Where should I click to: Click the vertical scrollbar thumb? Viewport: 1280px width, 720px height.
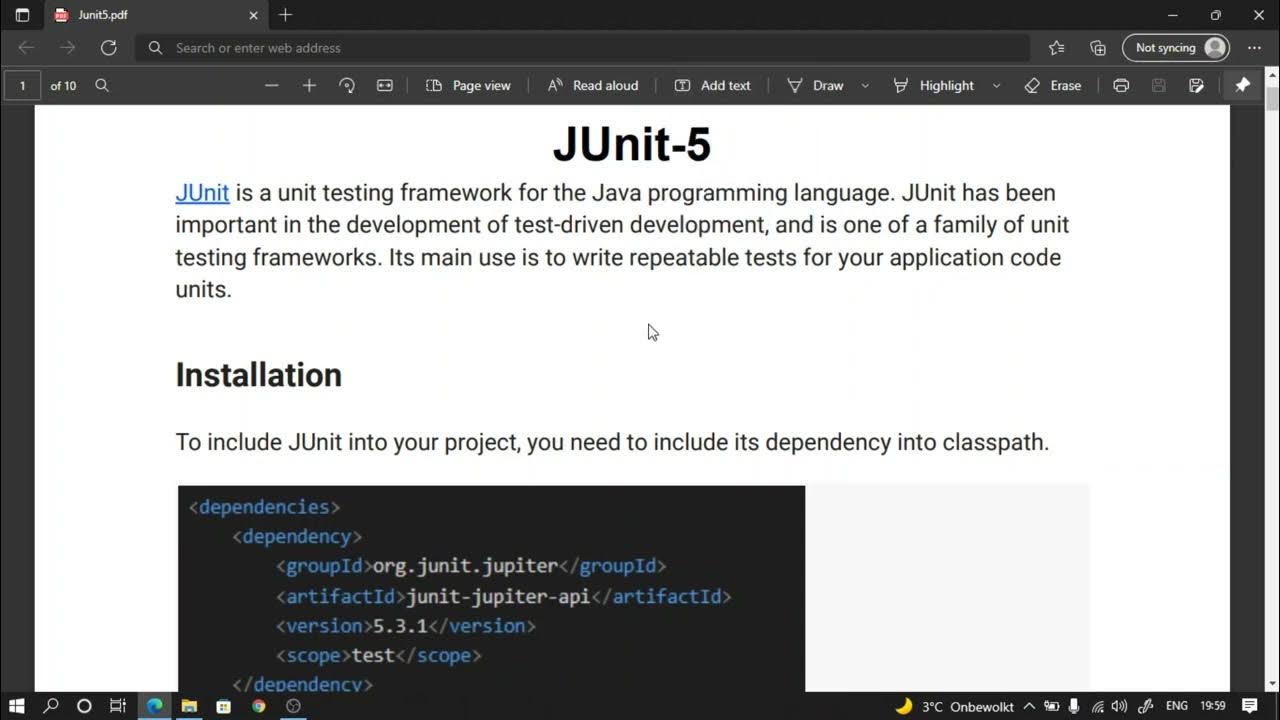(1272, 100)
